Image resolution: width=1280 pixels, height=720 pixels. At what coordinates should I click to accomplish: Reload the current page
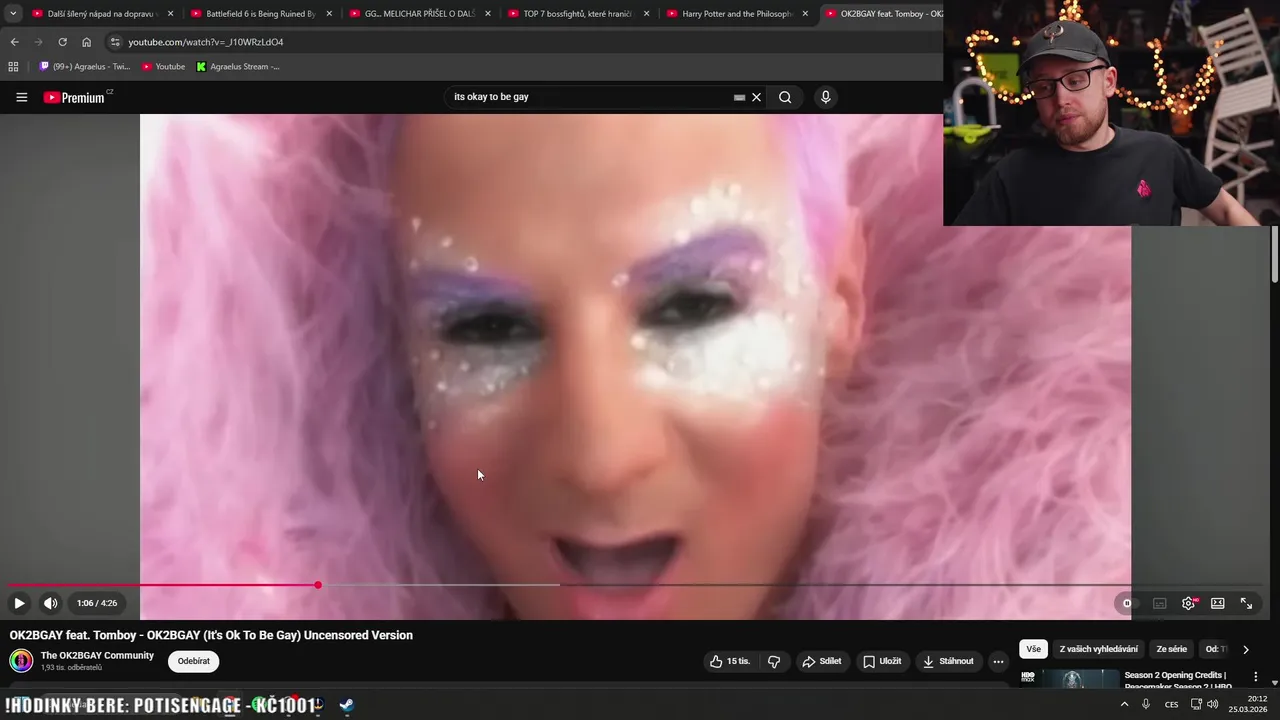[x=62, y=42]
